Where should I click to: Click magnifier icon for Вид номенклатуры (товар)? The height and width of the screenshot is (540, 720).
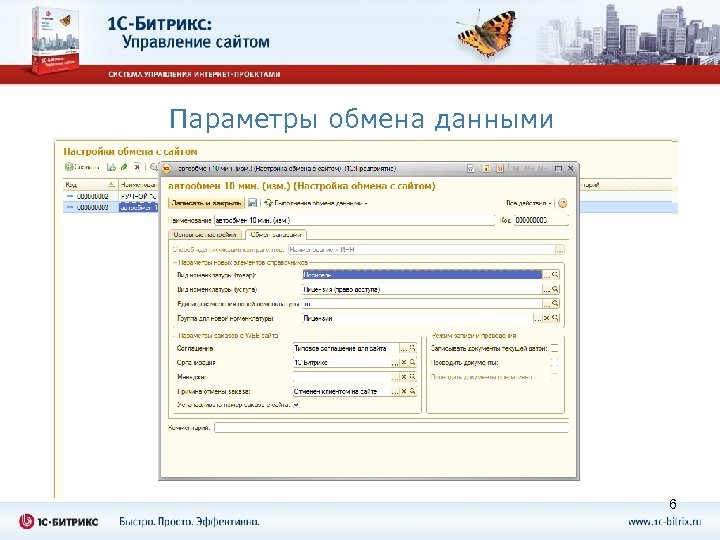point(555,275)
